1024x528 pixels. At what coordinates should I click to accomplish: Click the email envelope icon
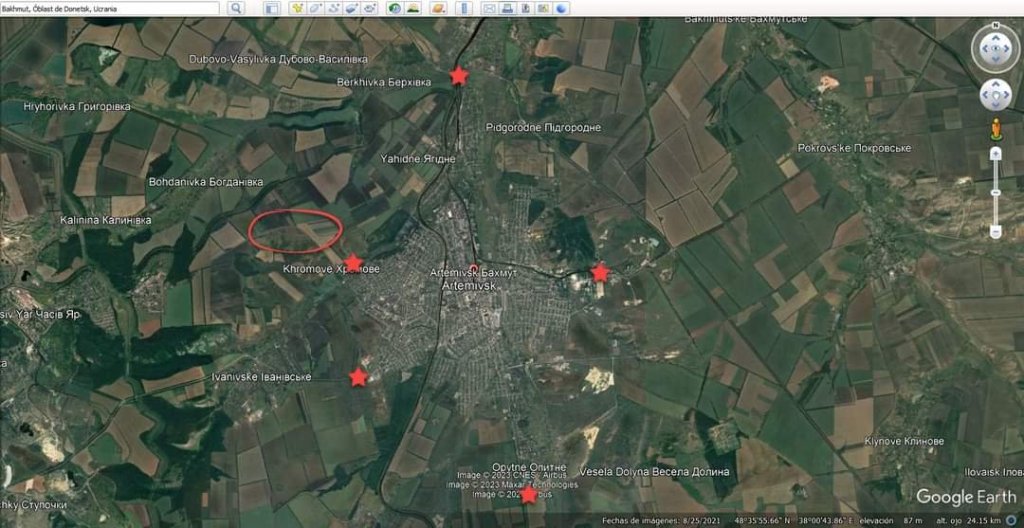tap(489, 8)
